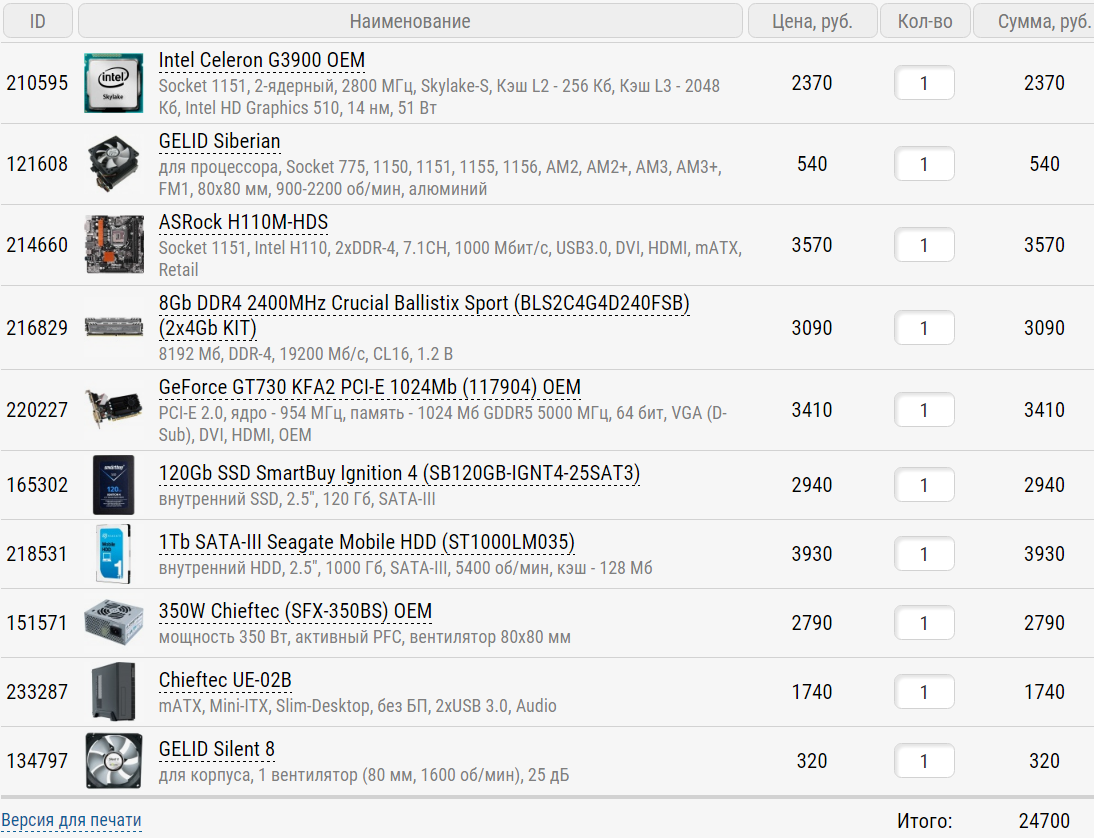Click the total value 24700
The height and width of the screenshot is (838, 1094).
point(1044,821)
